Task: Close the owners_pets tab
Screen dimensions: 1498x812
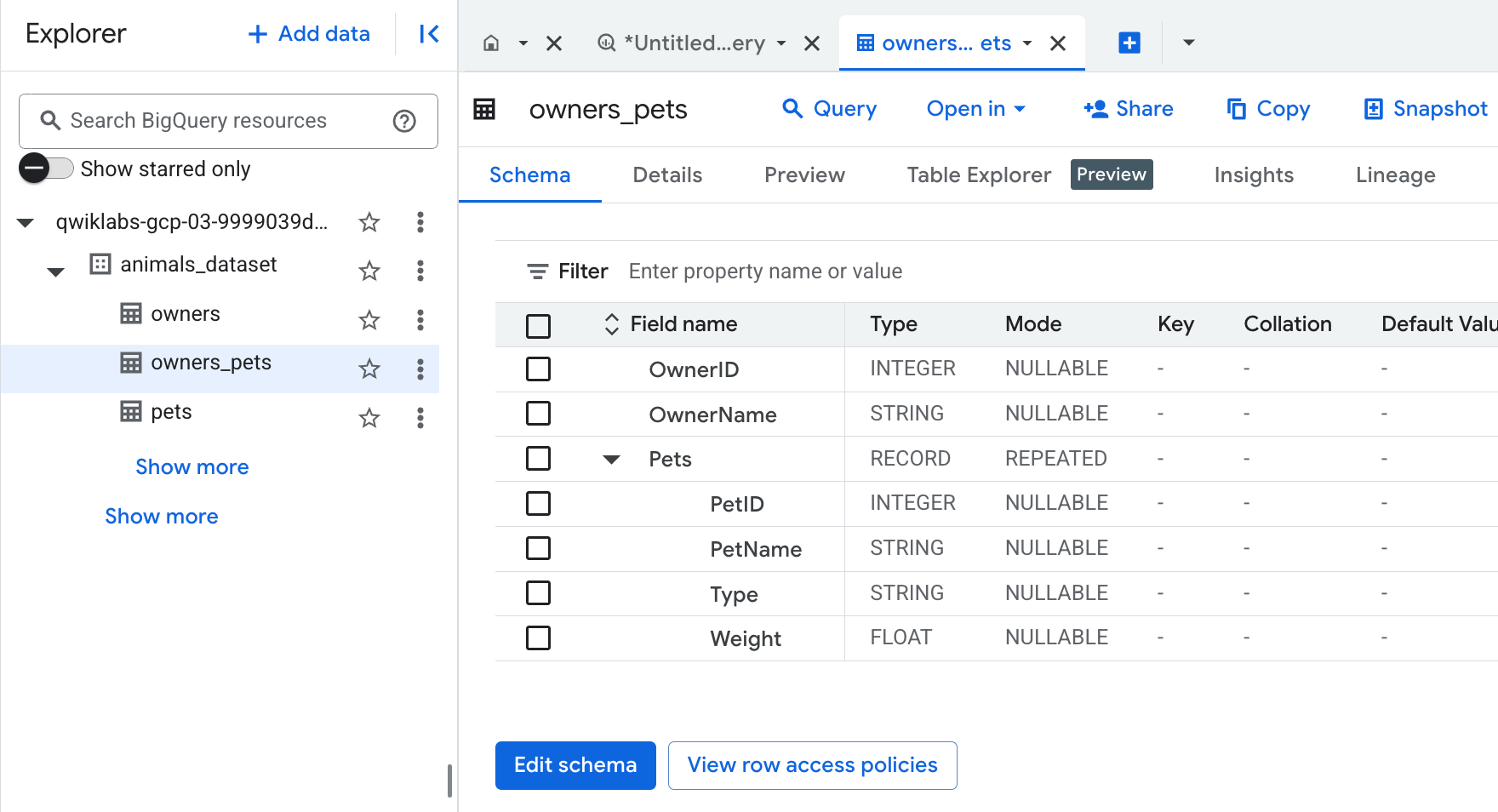Action: pos(1058,43)
